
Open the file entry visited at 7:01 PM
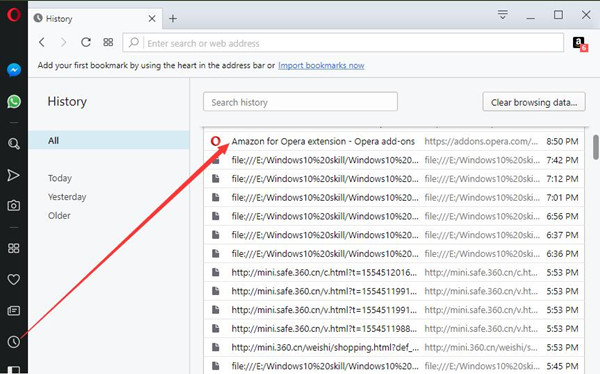[x=394, y=198]
